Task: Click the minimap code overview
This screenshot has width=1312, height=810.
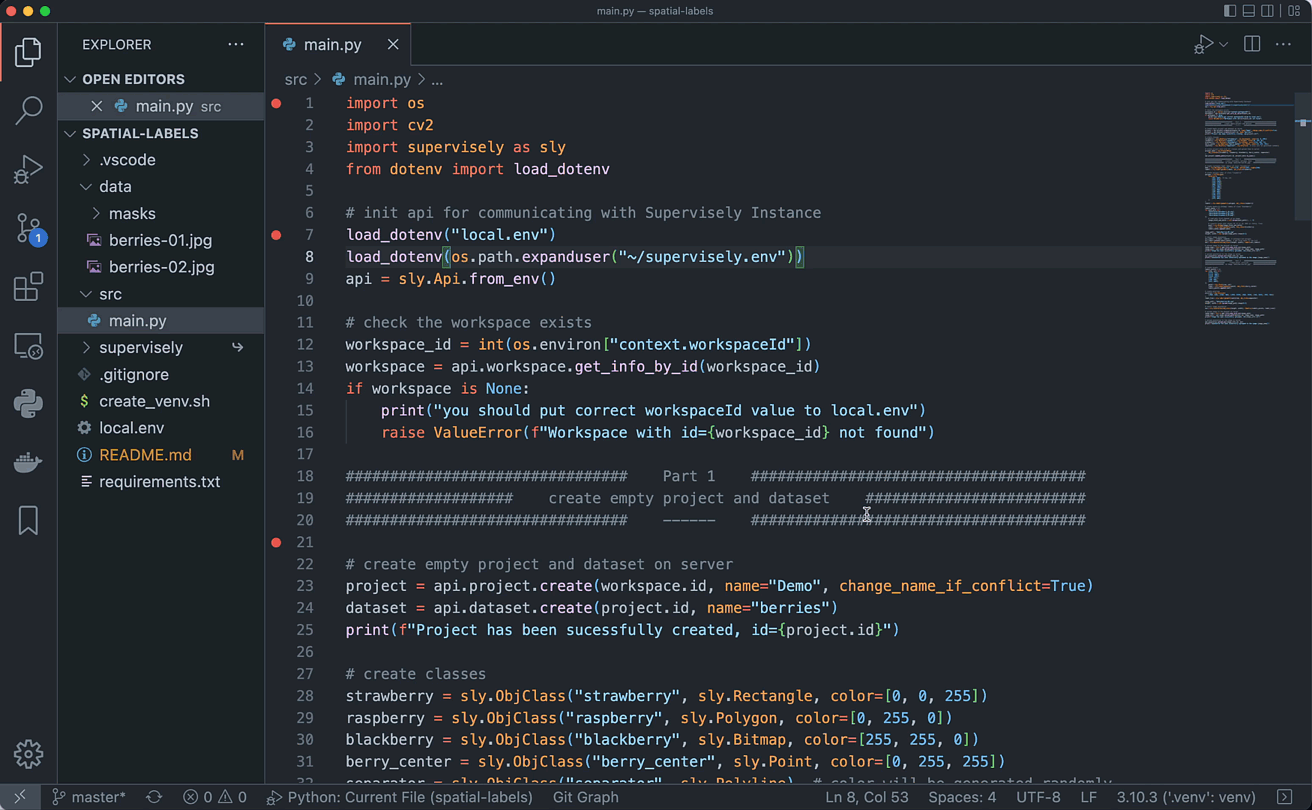Action: (1248, 210)
